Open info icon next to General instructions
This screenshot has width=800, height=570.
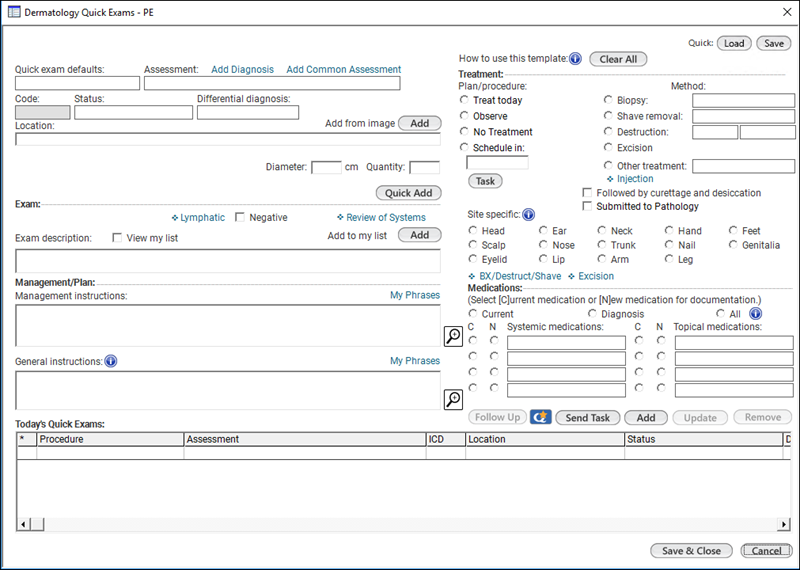pyautogui.click(x=111, y=361)
